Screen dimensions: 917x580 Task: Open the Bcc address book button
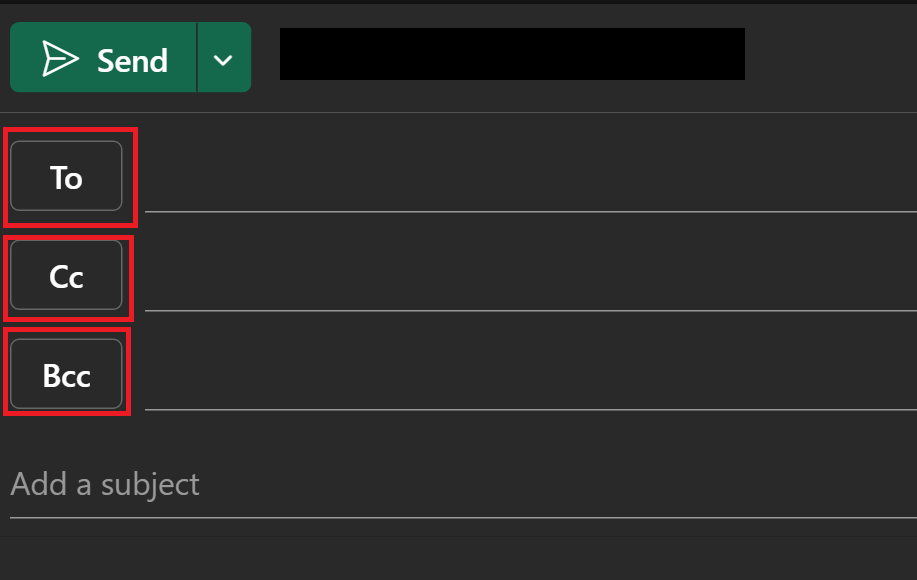(x=66, y=374)
